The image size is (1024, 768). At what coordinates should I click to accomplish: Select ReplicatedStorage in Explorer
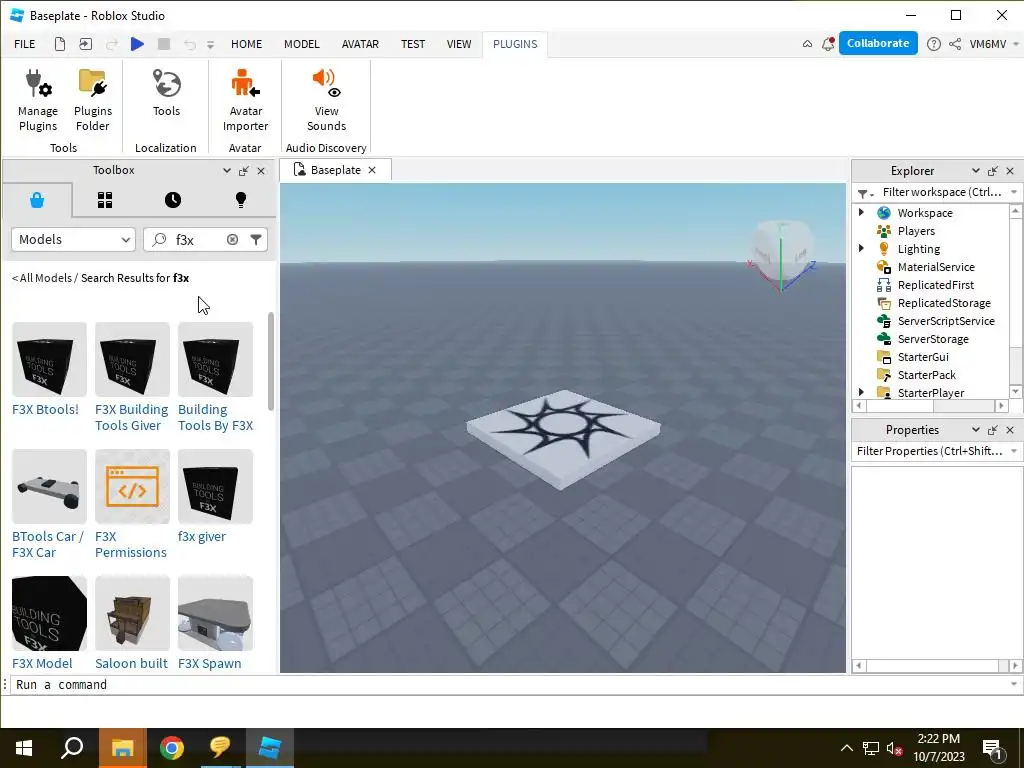pyautogui.click(x=944, y=303)
